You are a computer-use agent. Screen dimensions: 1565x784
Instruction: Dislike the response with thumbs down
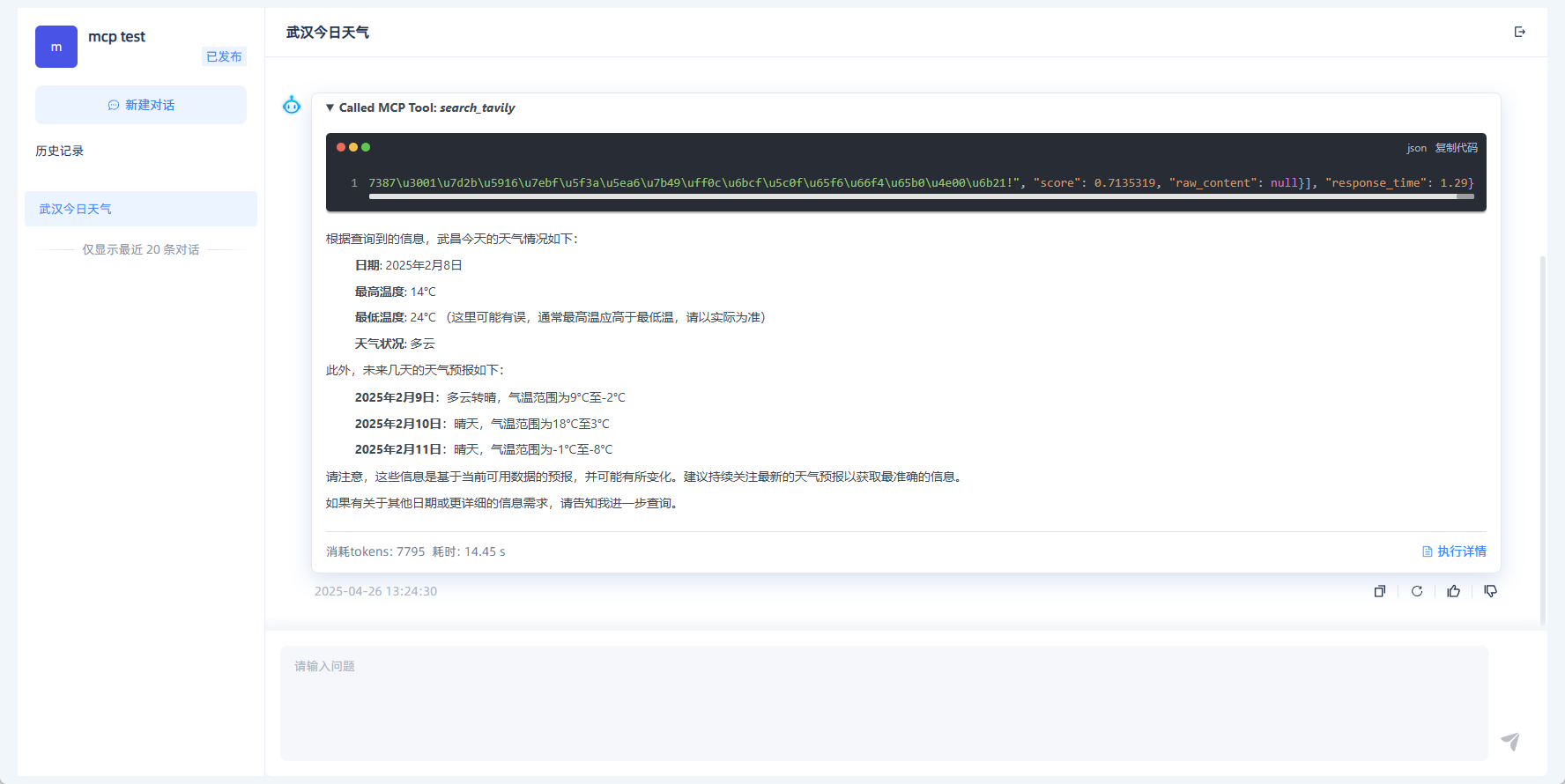[1491, 591]
